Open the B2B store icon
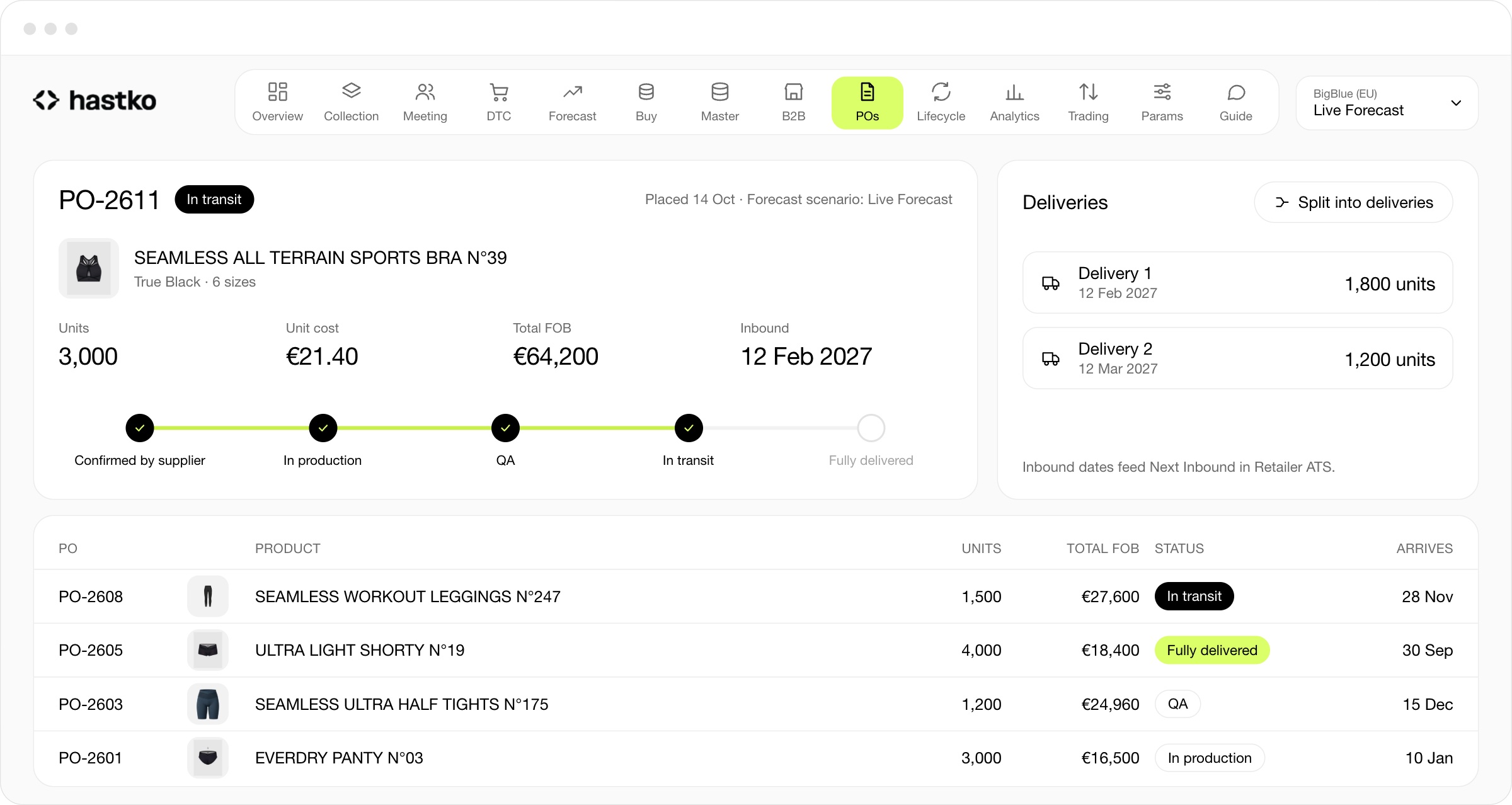Screen dimensions: 1512x805 (793, 92)
